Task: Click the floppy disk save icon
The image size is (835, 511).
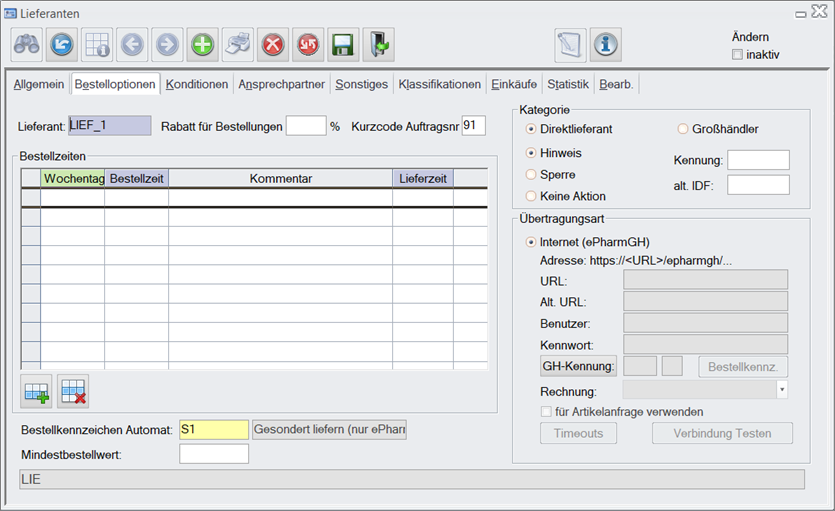Action: (x=343, y=45)
